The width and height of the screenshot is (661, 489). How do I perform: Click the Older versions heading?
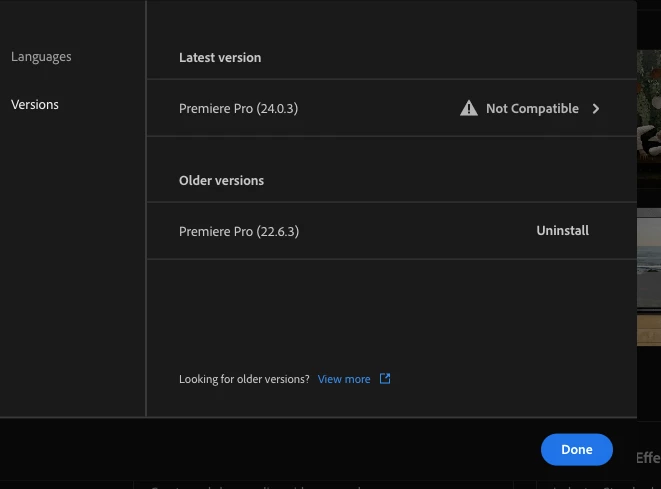point(221,180)
